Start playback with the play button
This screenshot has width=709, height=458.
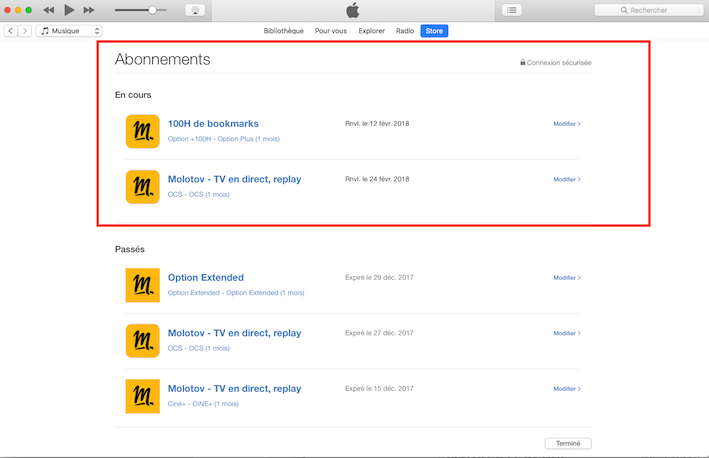pos(69,10)
